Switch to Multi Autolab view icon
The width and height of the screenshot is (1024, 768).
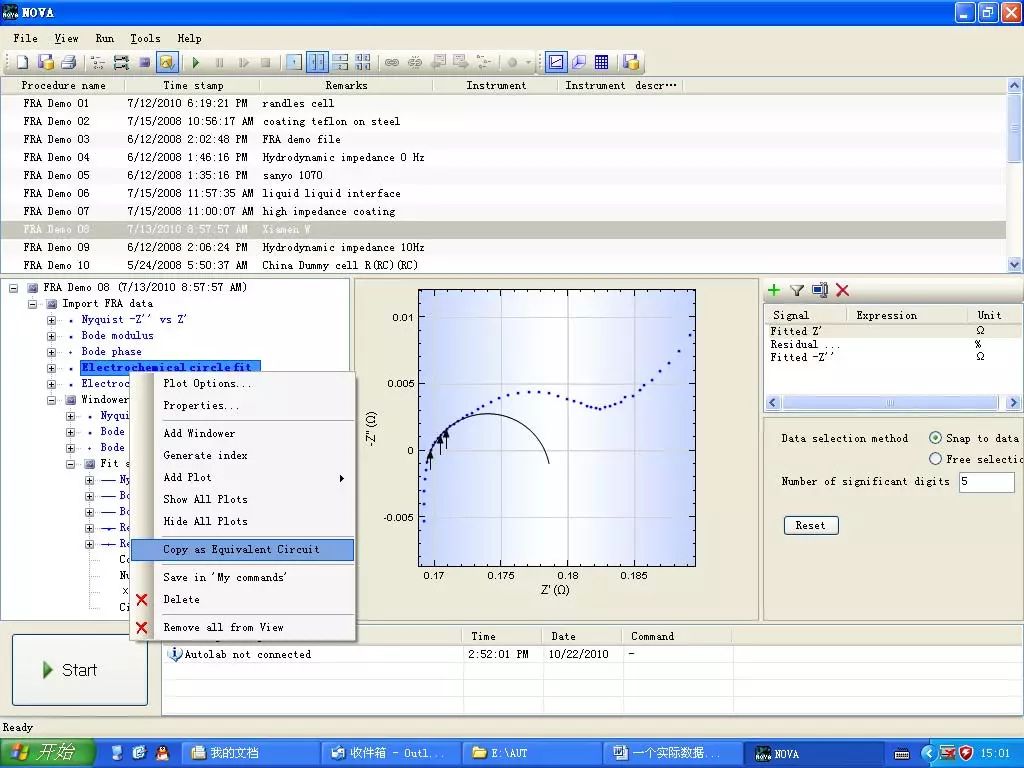pos(121,63)
